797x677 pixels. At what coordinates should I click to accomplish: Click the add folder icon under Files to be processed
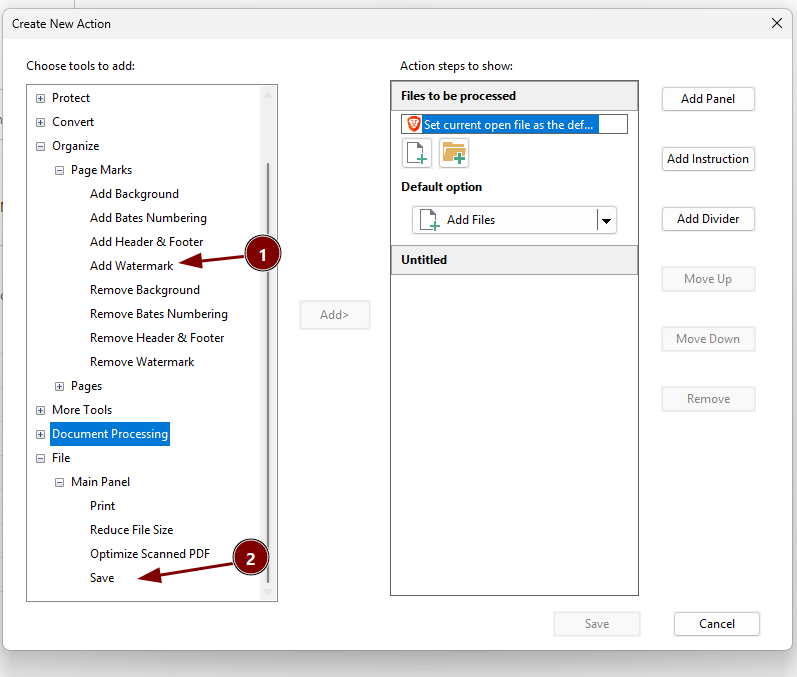pos(454,153)
